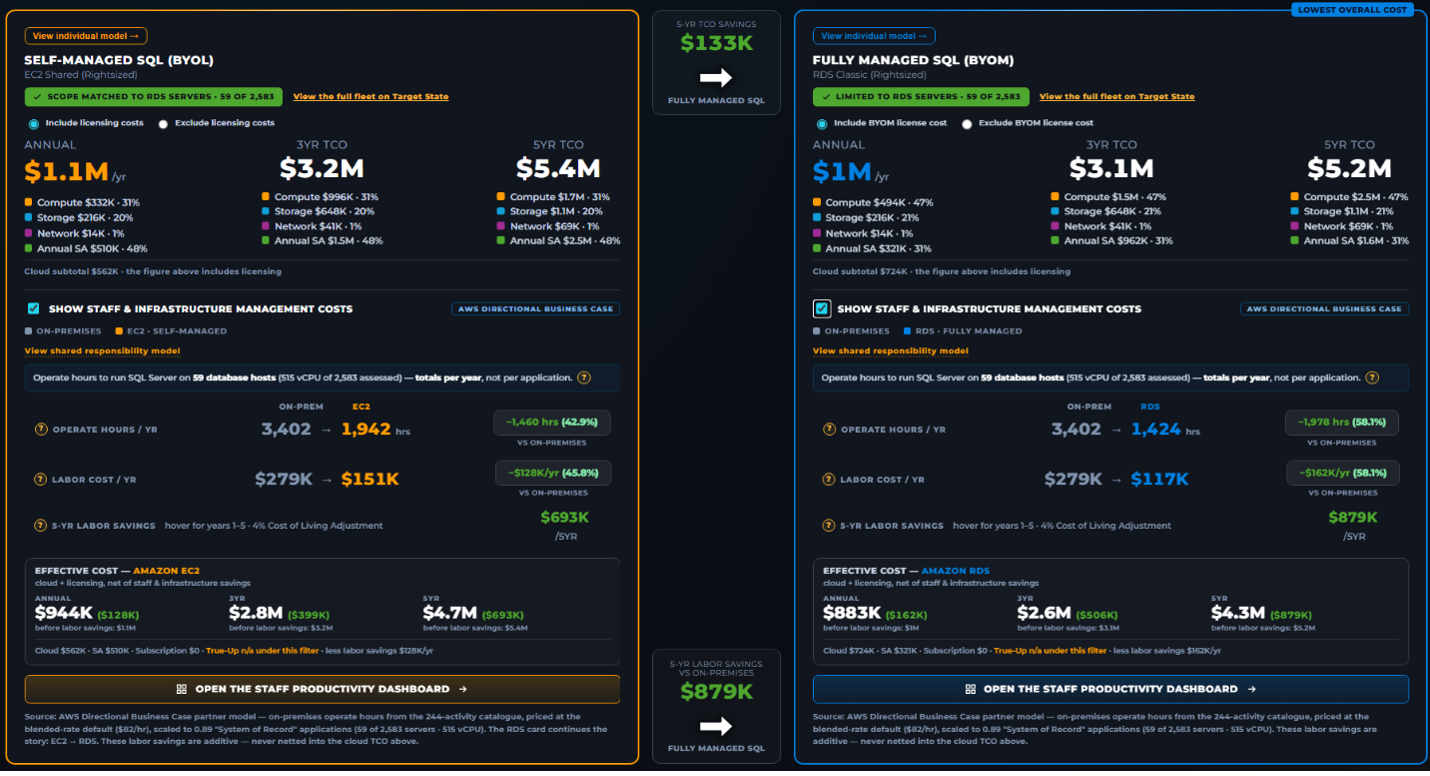
Task: Click arrow in 5-Yr Labor Savings tile
Action: coord(716,726)
